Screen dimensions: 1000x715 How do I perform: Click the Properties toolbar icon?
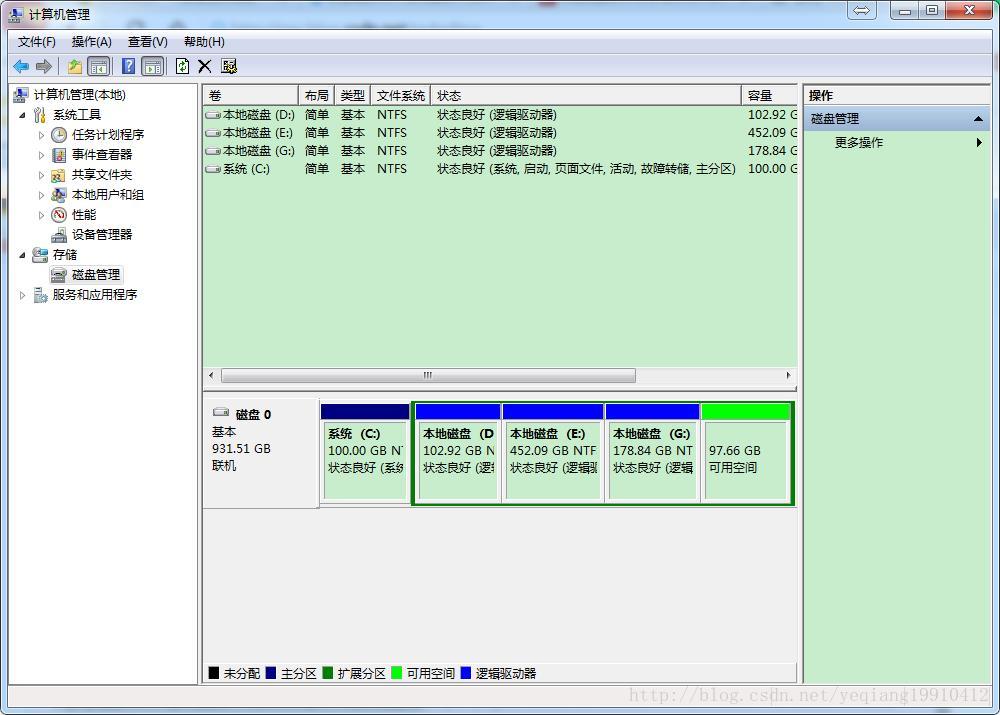tap(229, 66)
